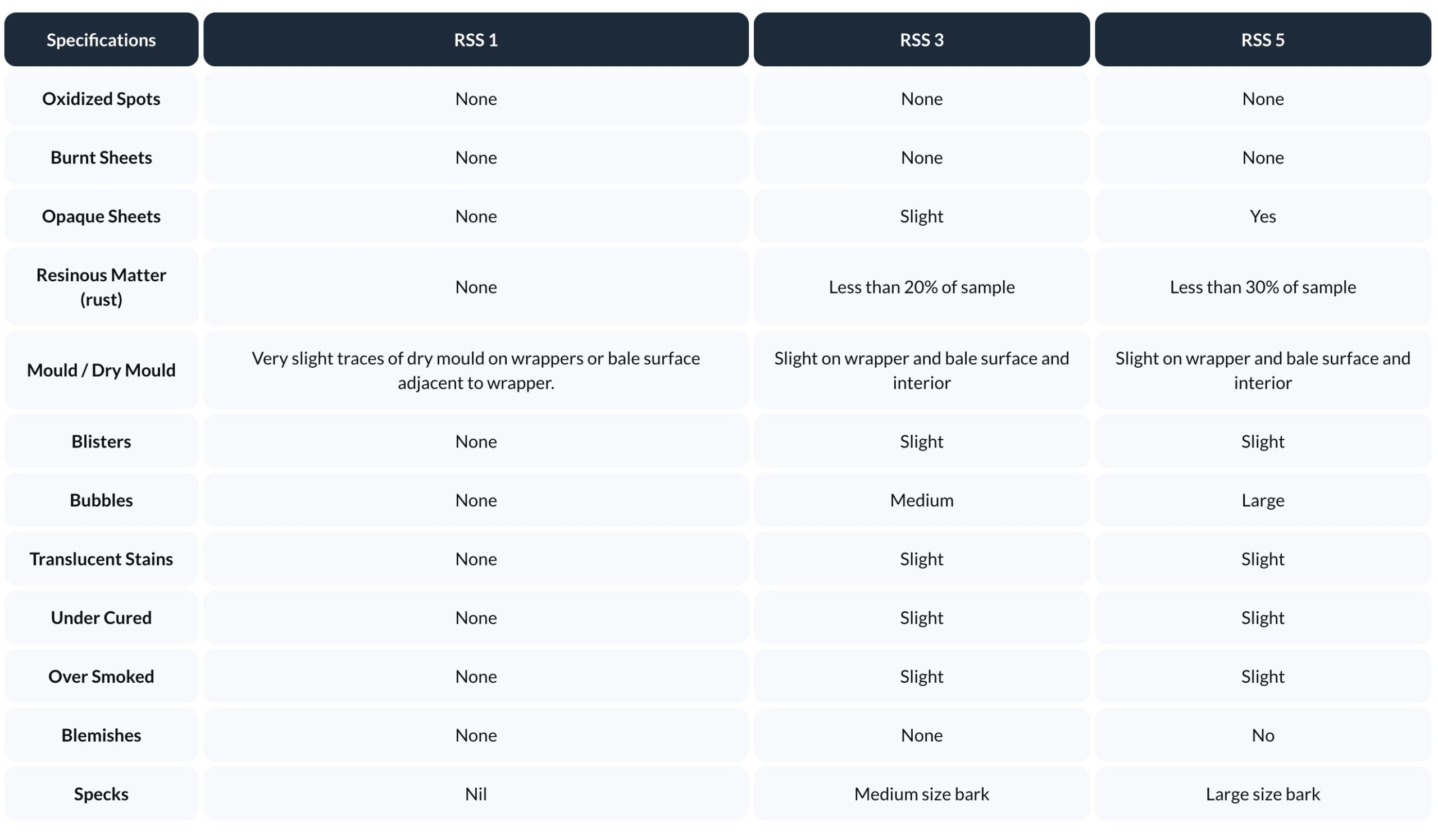Click the RSS 3 column header

(921, 40)
